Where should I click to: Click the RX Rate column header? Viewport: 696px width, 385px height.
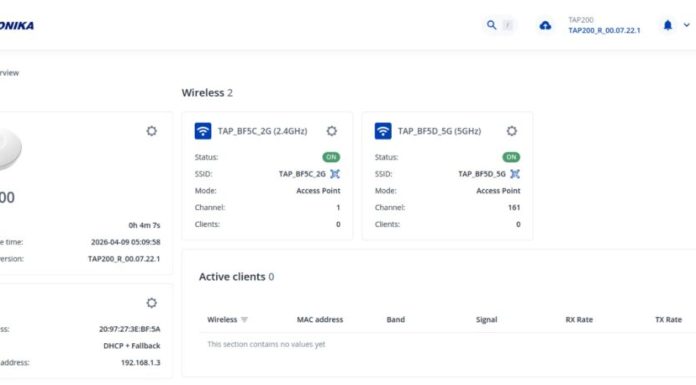pyautogui.click(x=579, y=320)
